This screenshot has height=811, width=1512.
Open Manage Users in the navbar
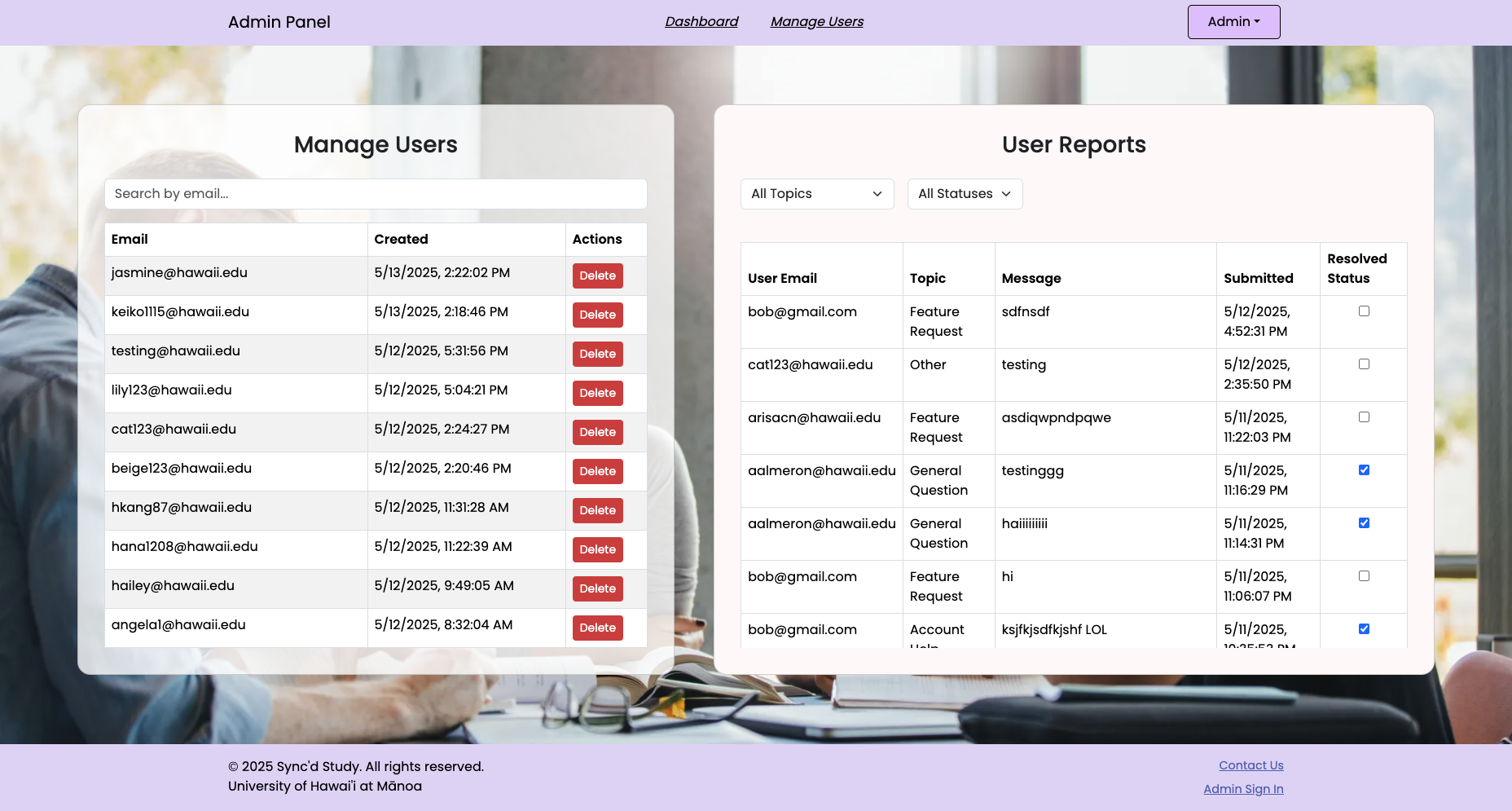pyautogui.click(x=816, y=22)
